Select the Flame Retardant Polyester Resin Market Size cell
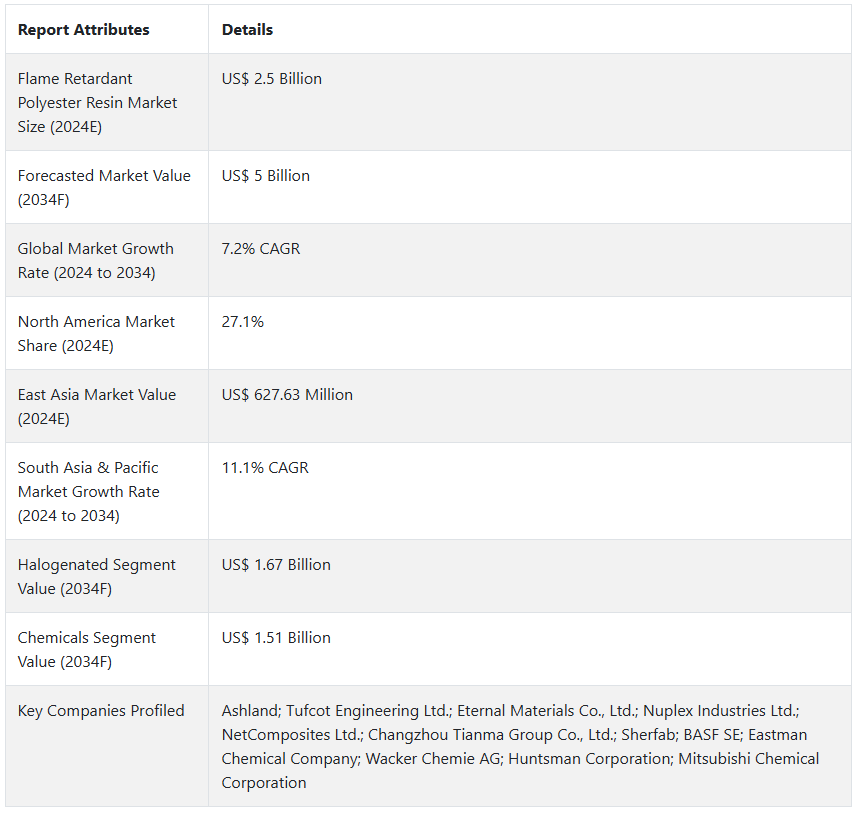 click(98, 103)
